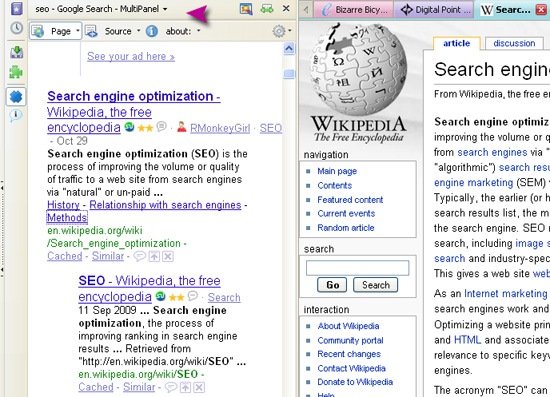550x397 pixels.
Task: Click the picture icon in panel header
Action: point(246,9)
